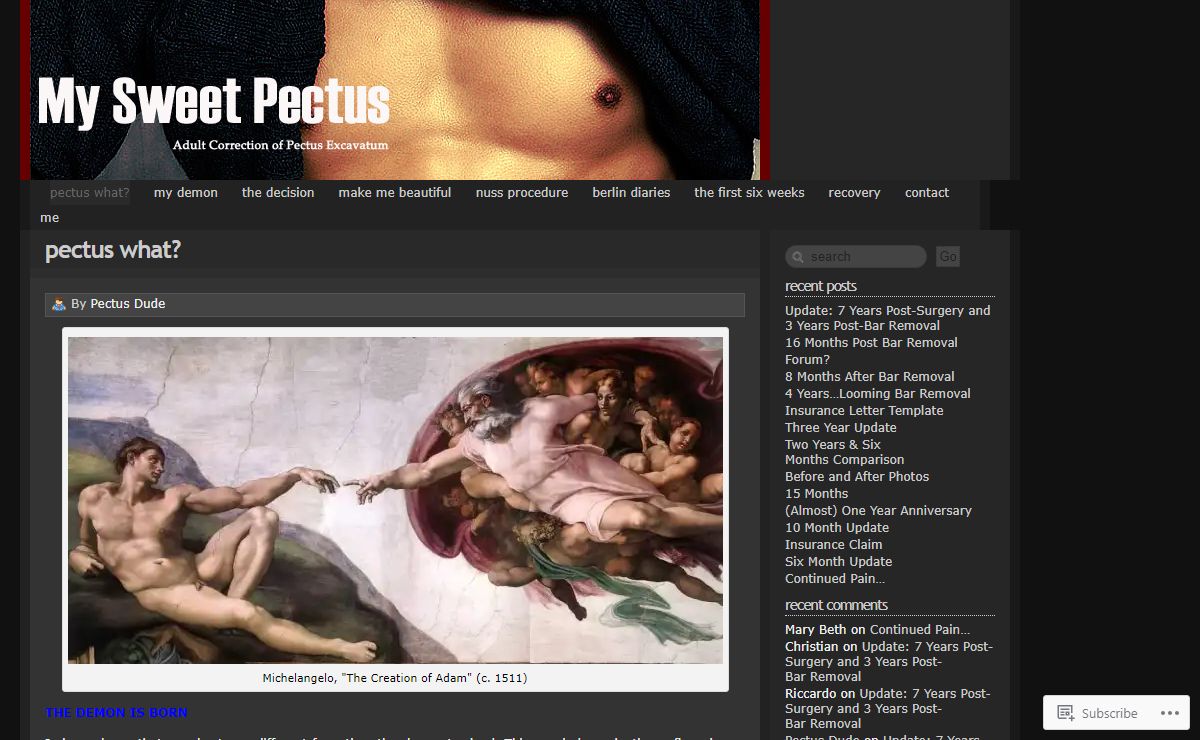Click the 'pectus what?' page heading
The image size is (1200, 740).
[x=113, y=250]
